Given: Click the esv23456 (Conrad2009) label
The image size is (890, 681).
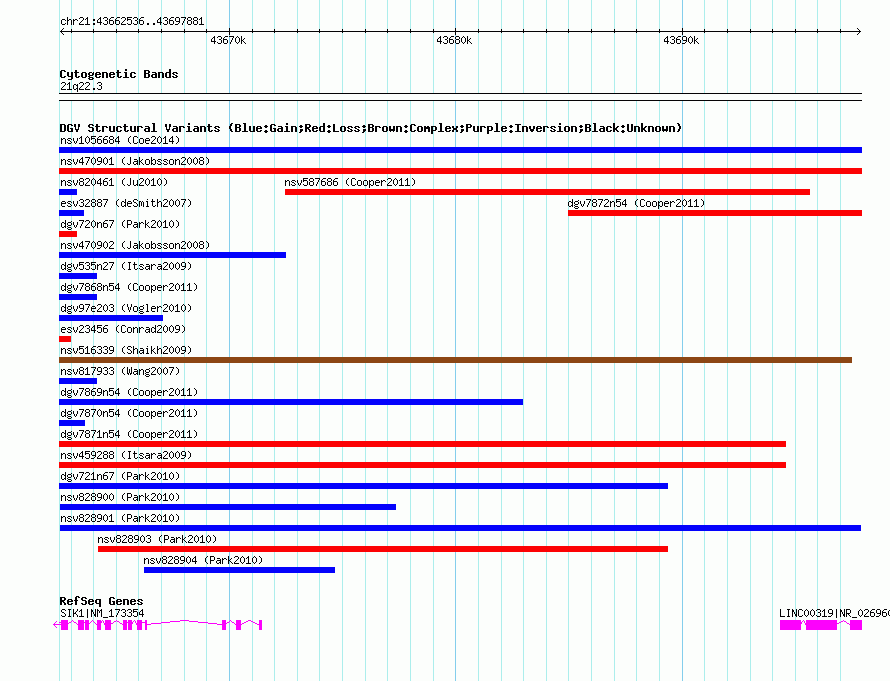Looking at the screenshot, I should click(123, 329).
